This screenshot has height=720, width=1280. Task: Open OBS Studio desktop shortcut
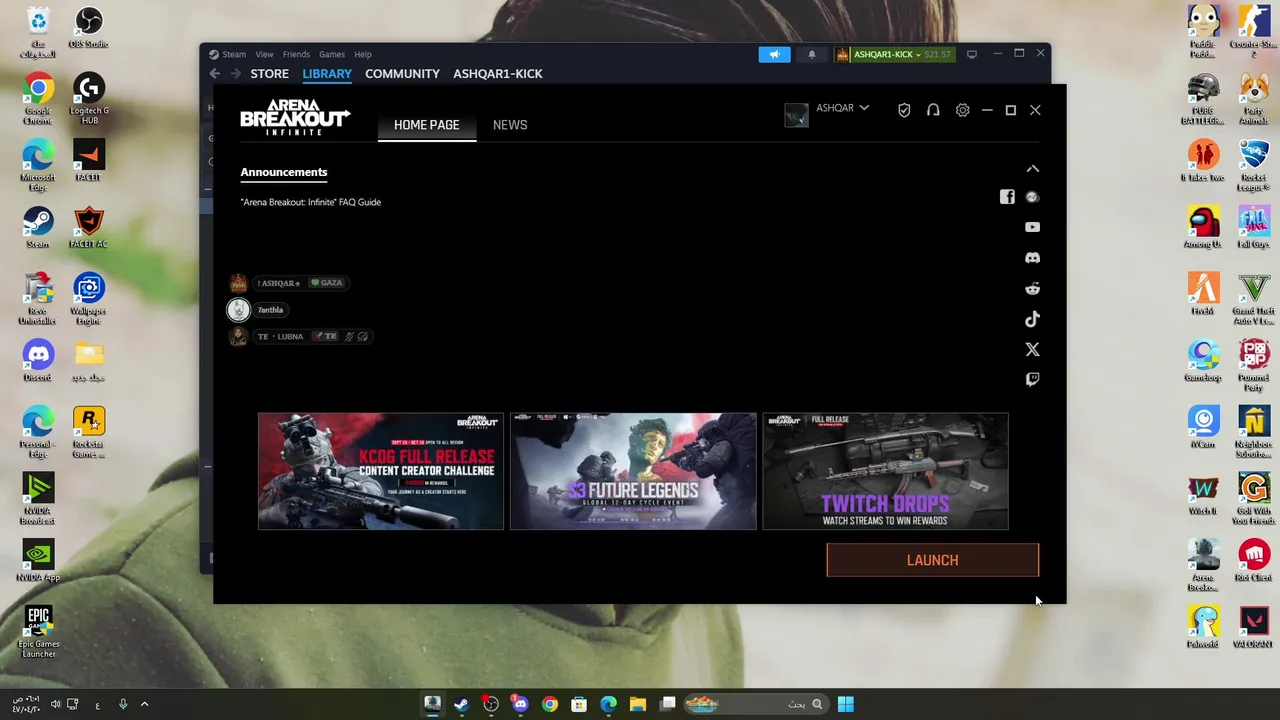click(x=88, y=28)
